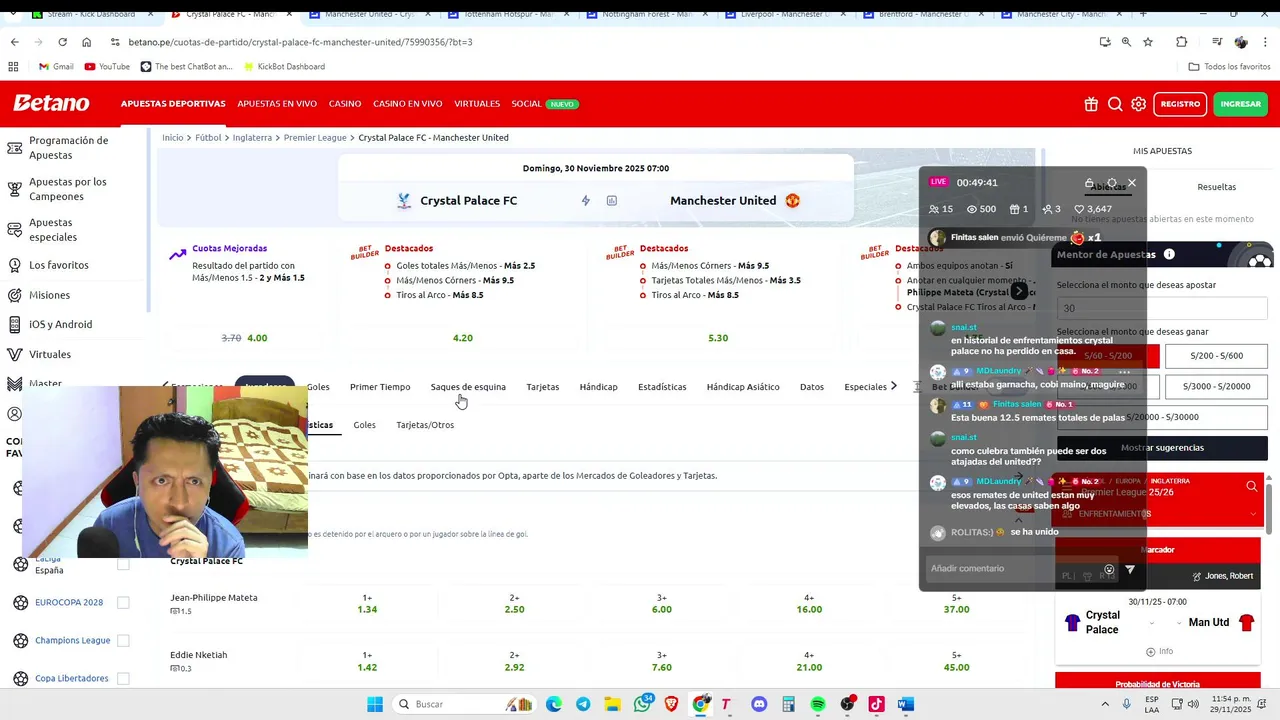
Task: Select Destacados bet builder odds 5.30
Action: point(718,338)
